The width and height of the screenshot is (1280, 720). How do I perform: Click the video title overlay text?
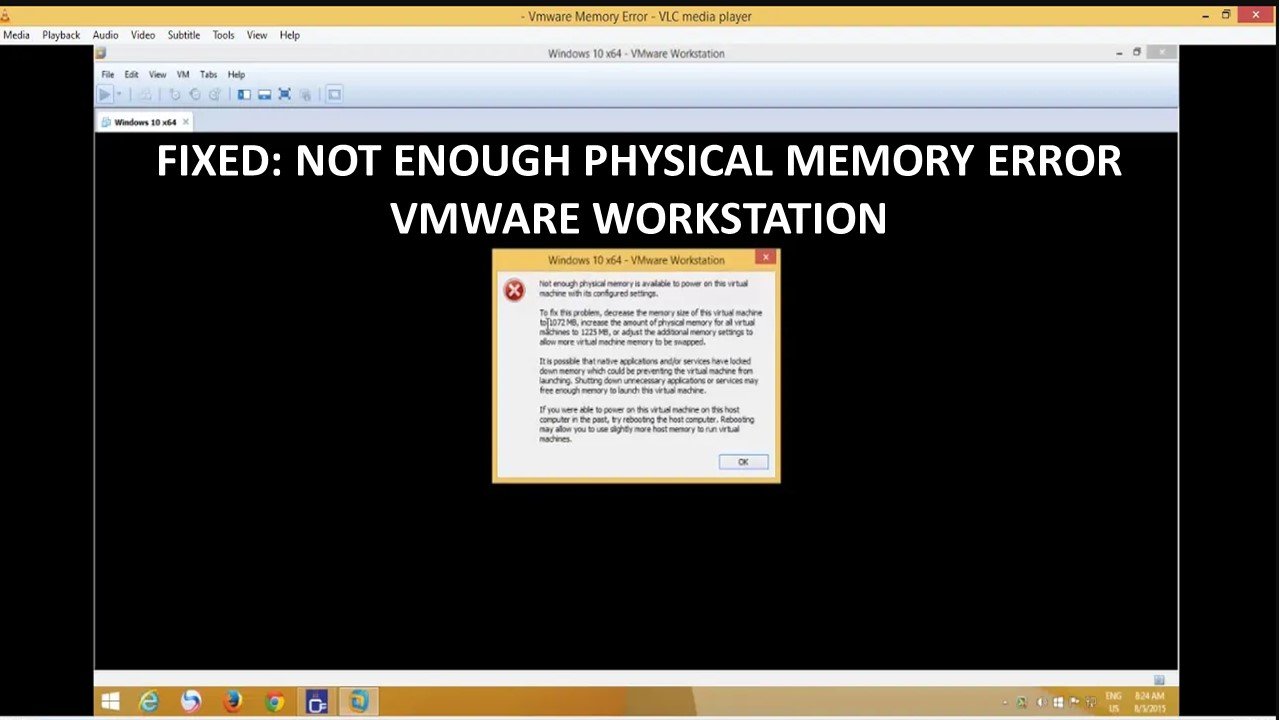coord(639,190)
